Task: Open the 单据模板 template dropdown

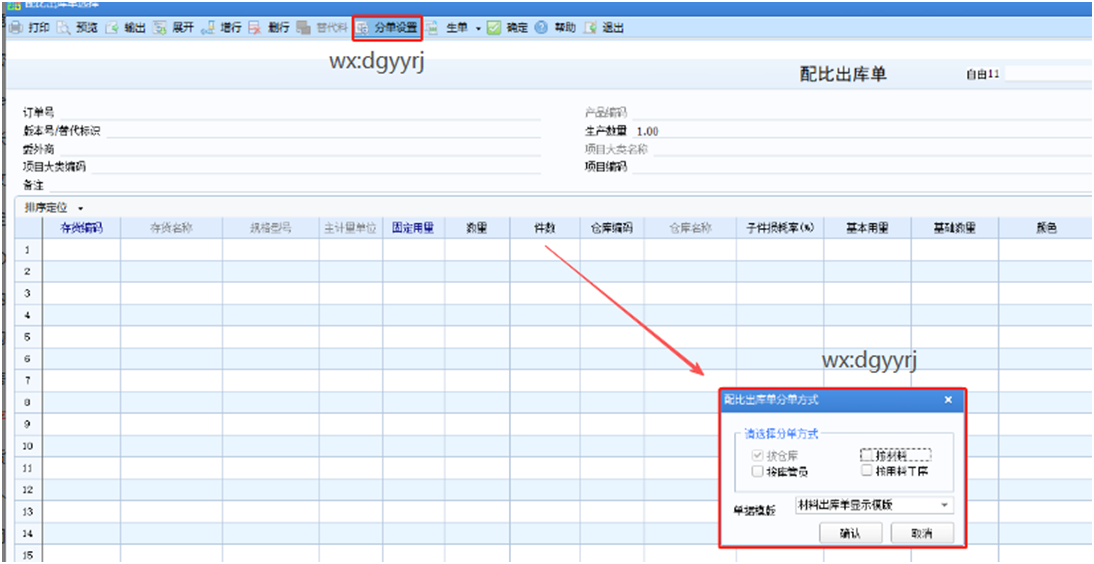Action: (x=944, y=505)
